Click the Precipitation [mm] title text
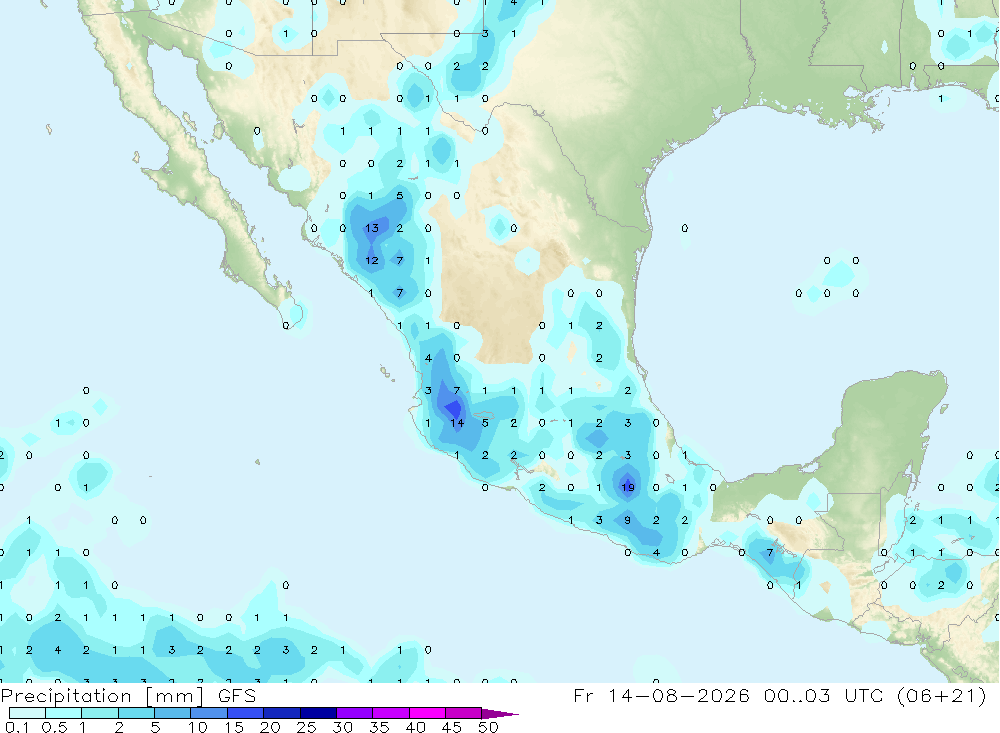Image resolution: width=1000 pixels, height=733 pixels. [x=102, y=695]
